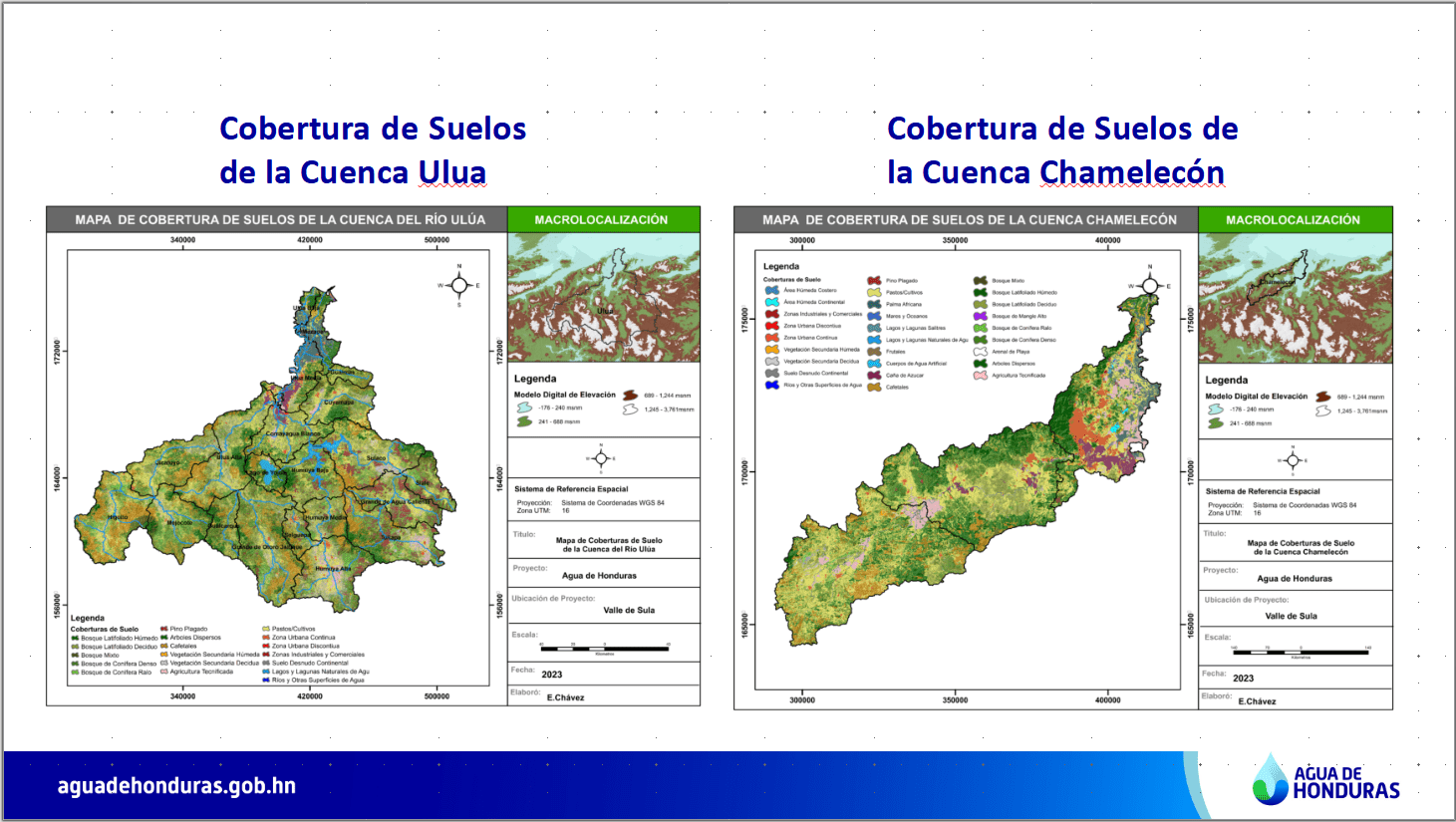
Task: Select the 'Cobertura de Suelos de la Cuenca Ulua' title
Action: (x=372, y=150)
